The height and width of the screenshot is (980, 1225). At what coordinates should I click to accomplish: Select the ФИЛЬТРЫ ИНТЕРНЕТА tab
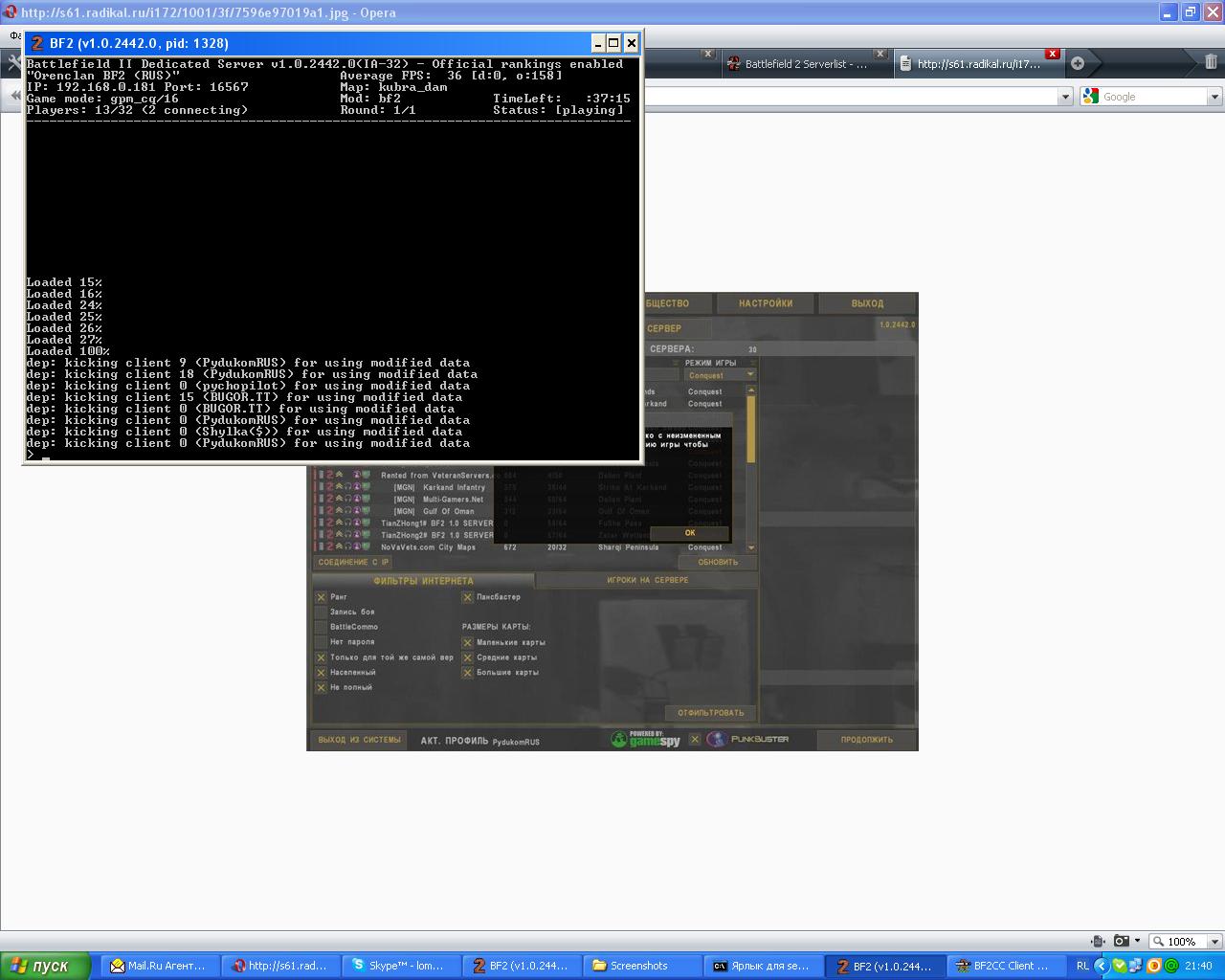click(x=423, y=581)
